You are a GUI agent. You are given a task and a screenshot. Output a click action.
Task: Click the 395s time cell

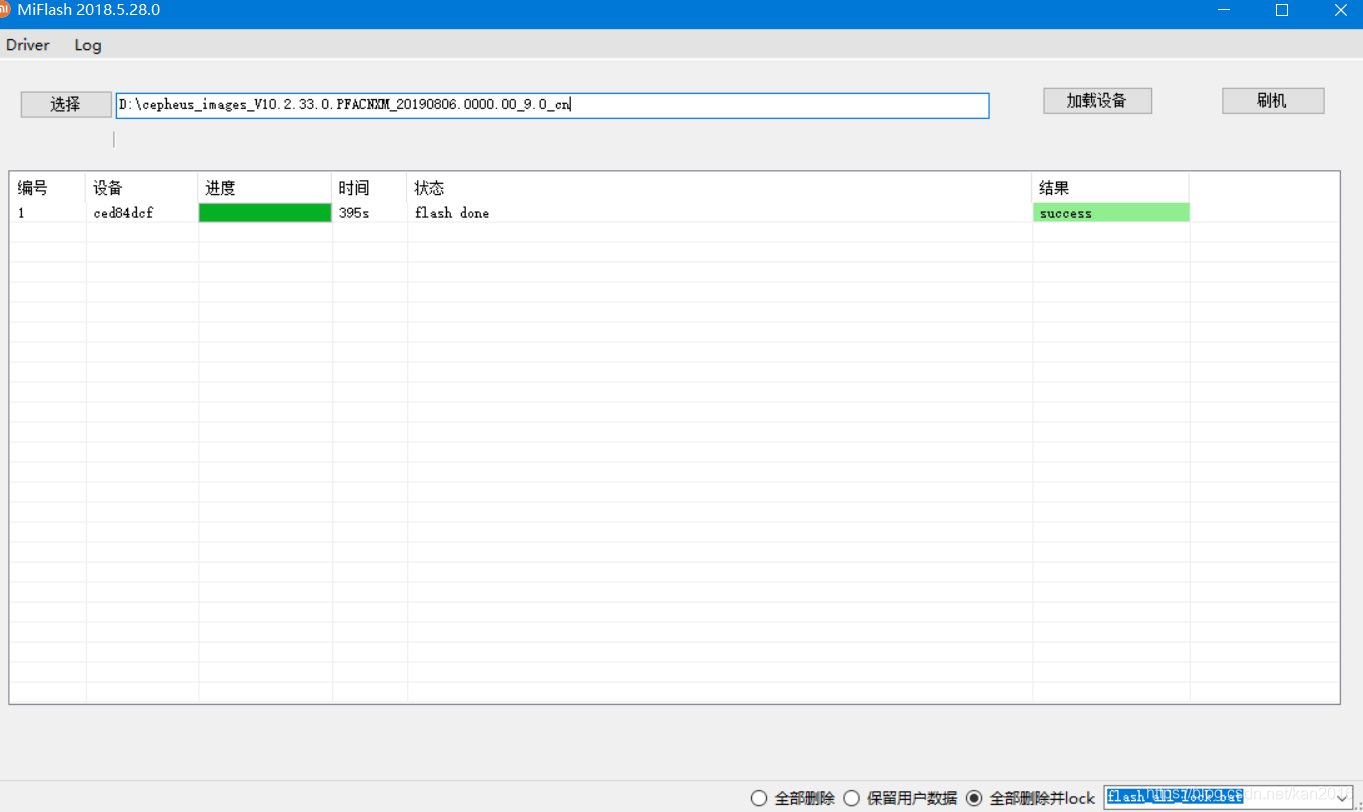click(354, 213)
